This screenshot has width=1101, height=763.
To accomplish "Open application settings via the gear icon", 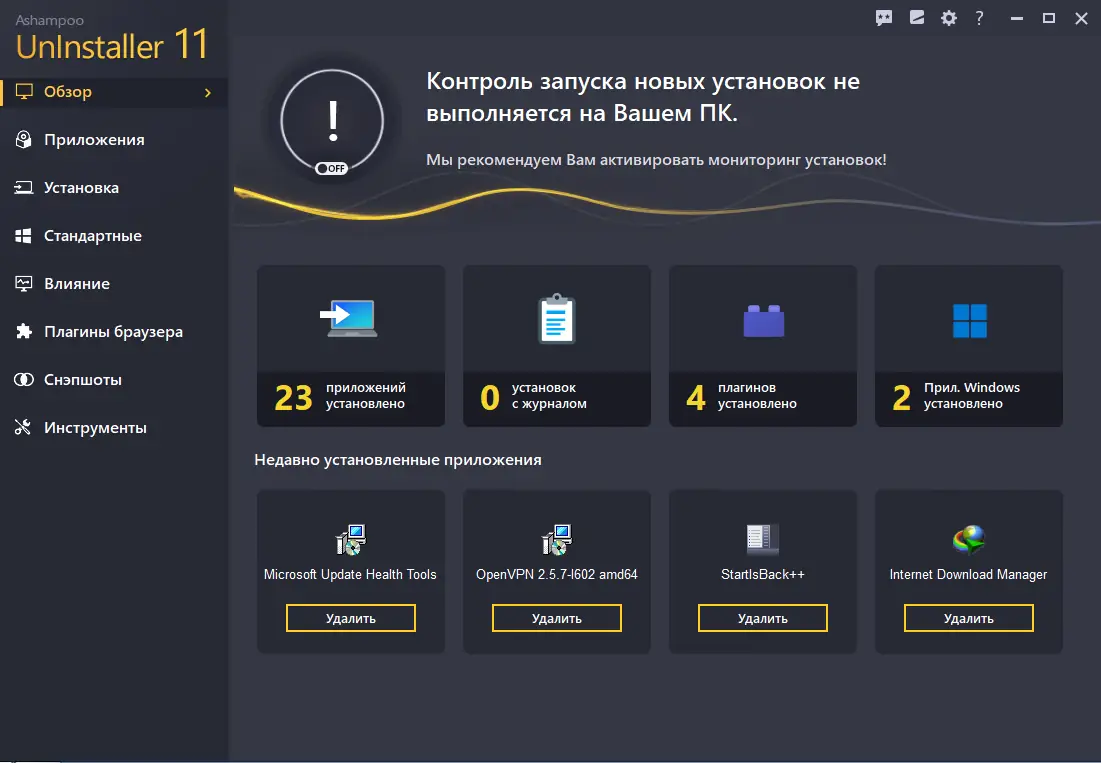I will [x=948, y=18].
